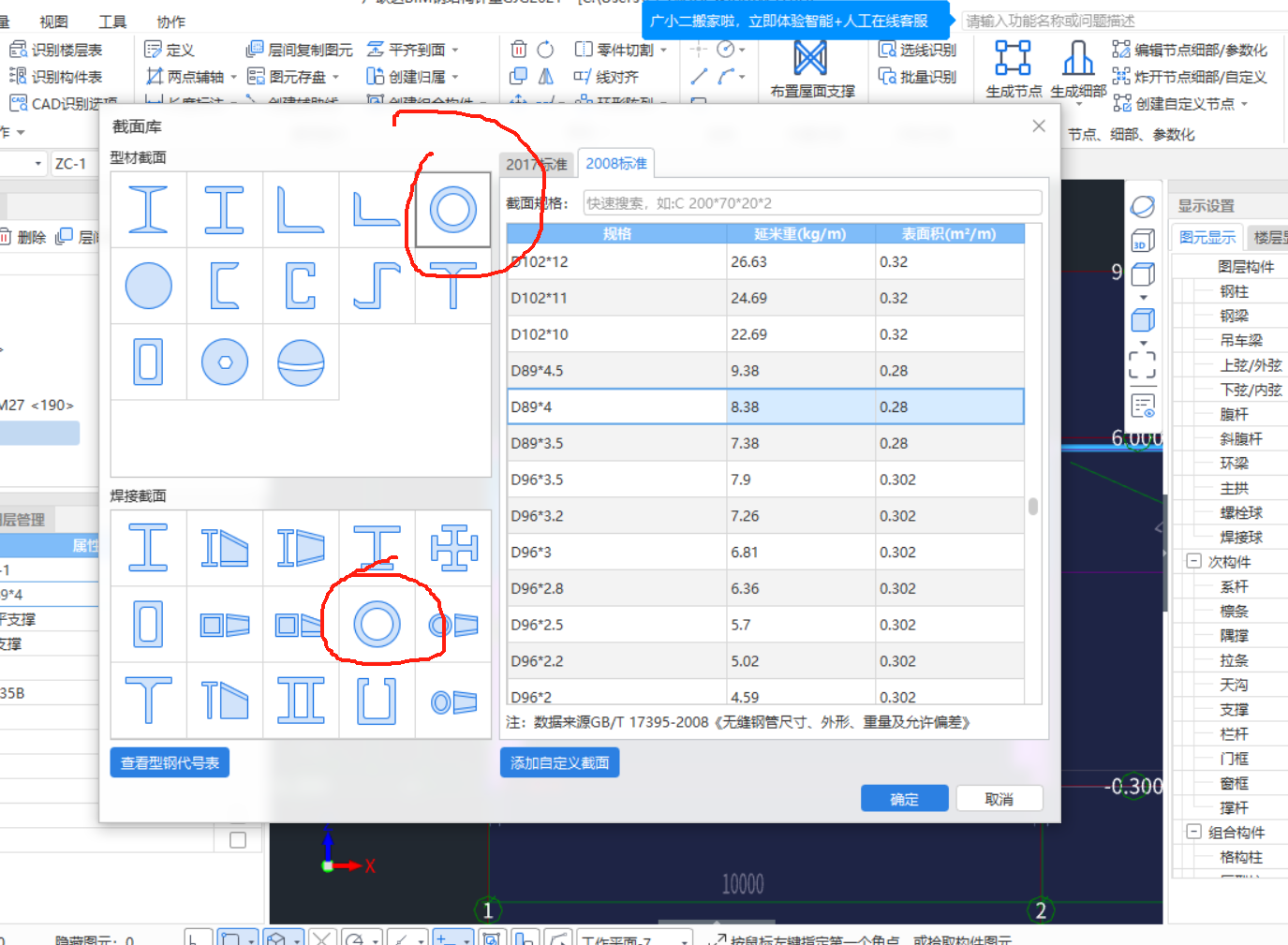The width and height of the screenshot is (1288, 945).
Task: Pick the lipped C-channel profile
Action: point(301,286)
